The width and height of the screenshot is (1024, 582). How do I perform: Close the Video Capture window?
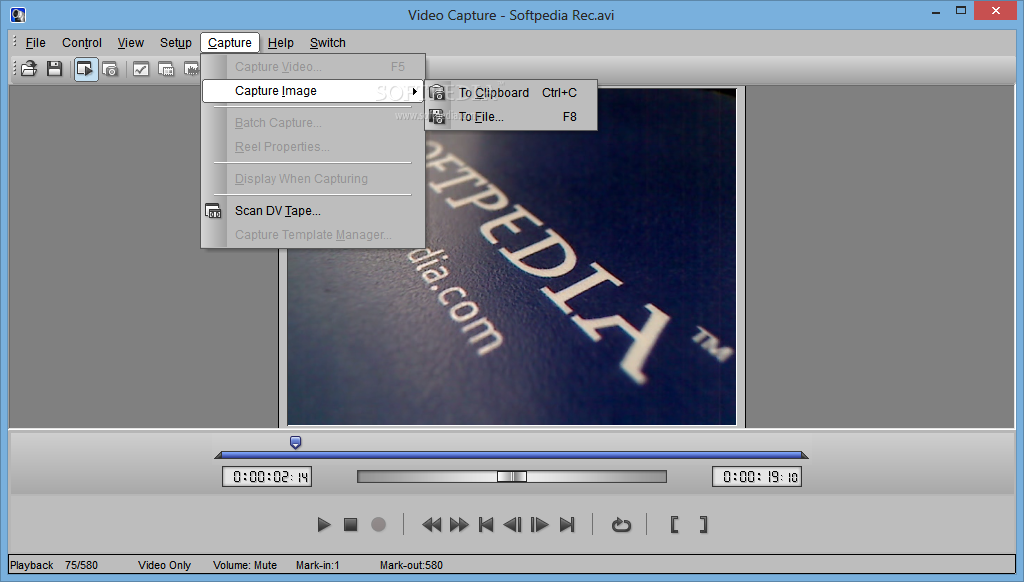[996, 10]
